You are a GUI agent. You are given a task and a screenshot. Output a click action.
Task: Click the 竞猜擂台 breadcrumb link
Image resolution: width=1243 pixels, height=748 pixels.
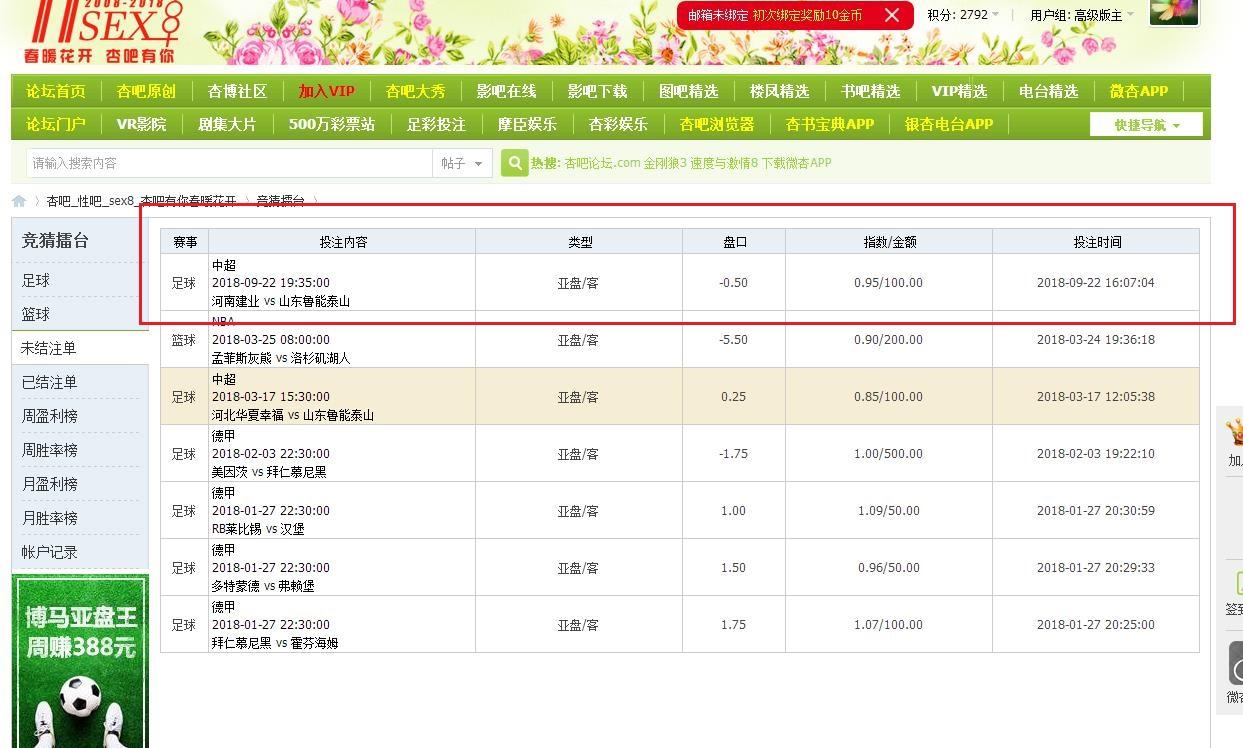click(280, 201)
